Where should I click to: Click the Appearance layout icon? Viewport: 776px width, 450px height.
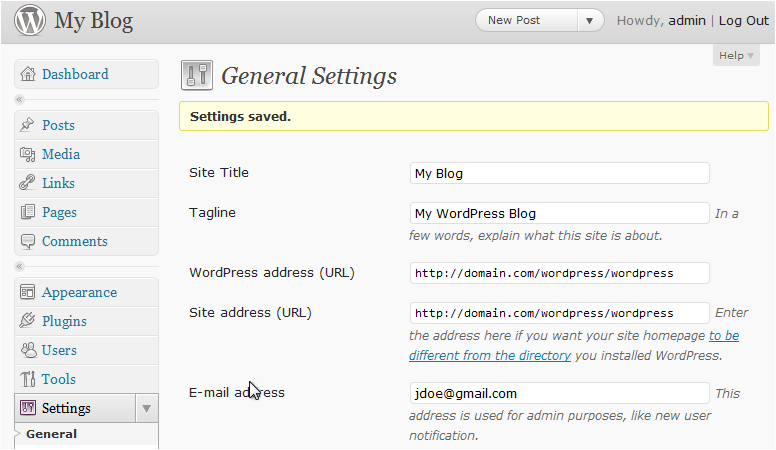(27, 292)
